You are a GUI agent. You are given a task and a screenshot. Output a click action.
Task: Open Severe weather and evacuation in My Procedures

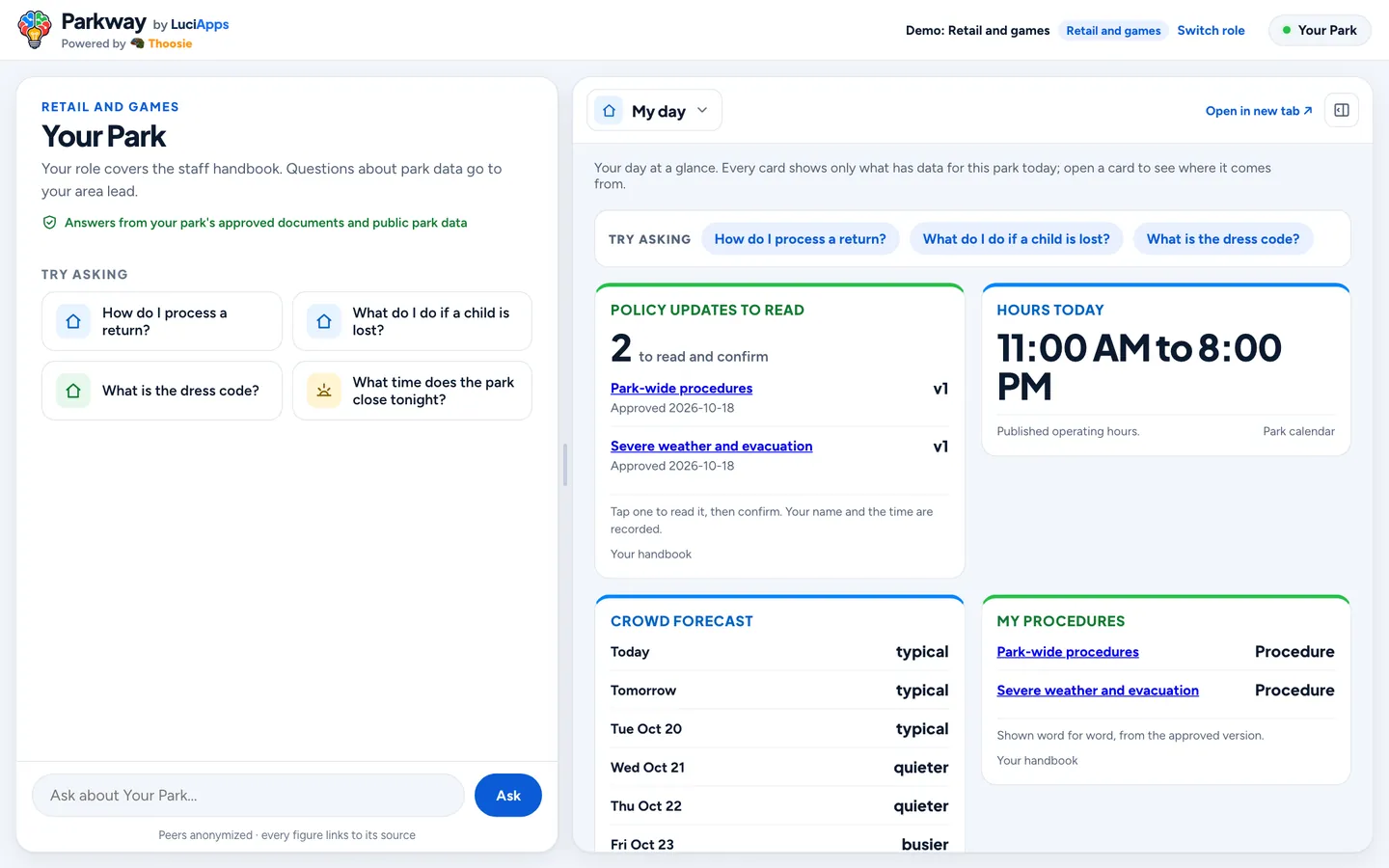tap(1098, 691)
